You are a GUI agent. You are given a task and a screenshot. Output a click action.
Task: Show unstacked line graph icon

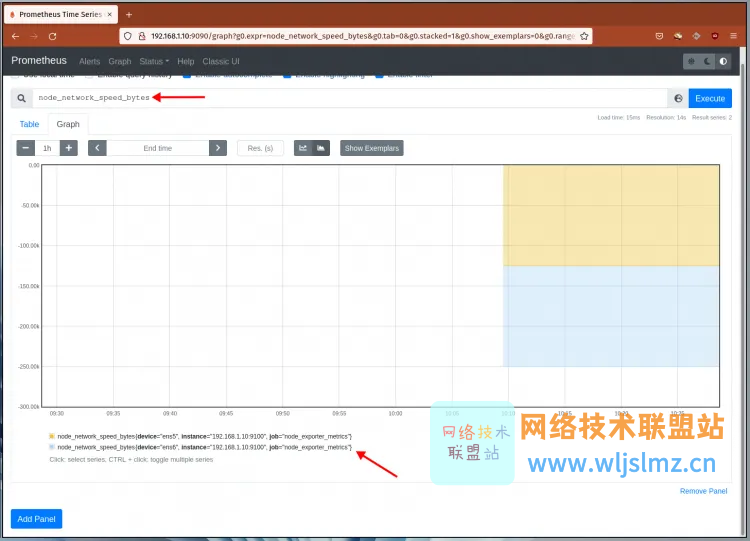pos(303,148)
